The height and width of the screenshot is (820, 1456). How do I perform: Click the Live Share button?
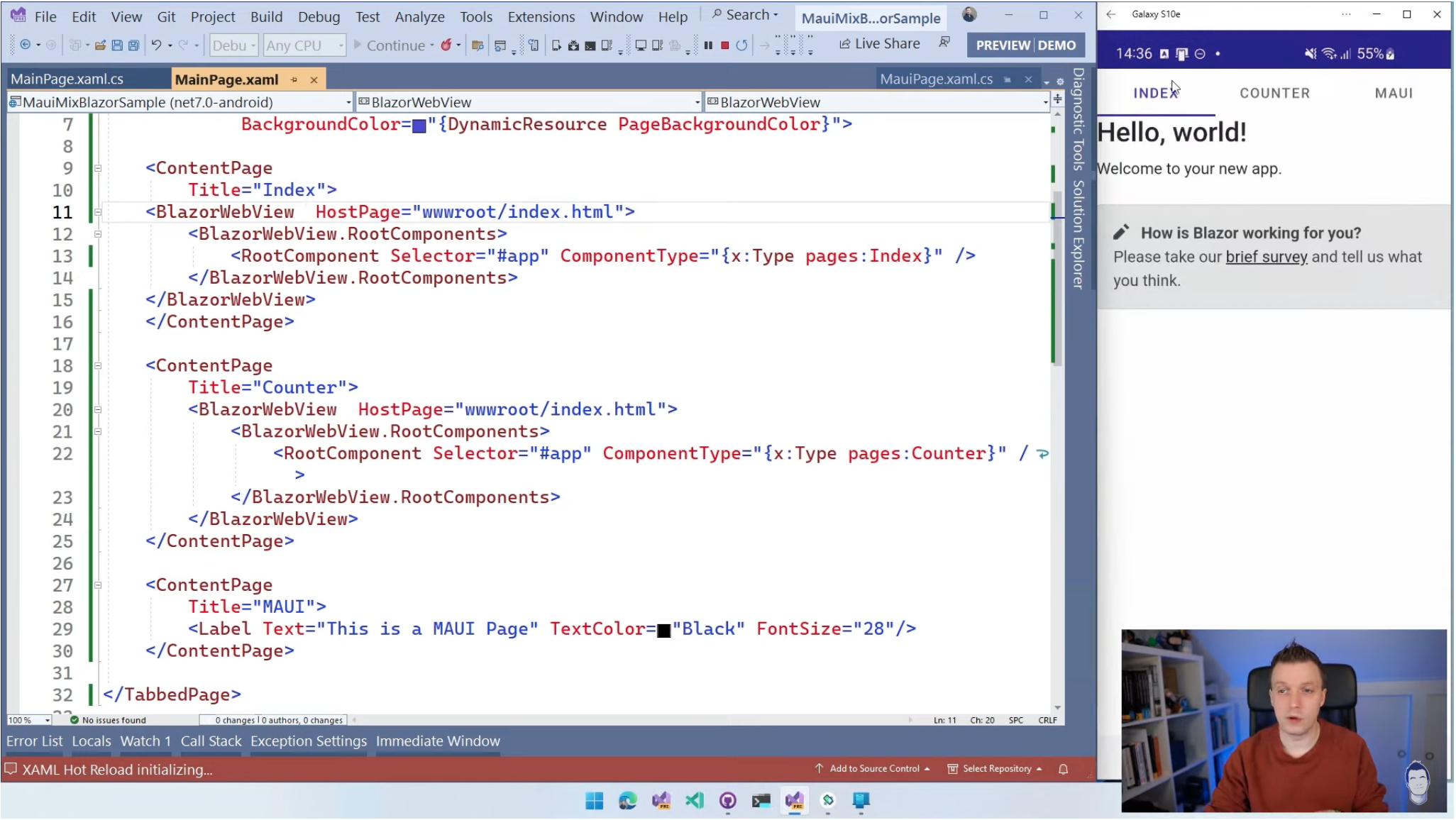coord(880,43)
